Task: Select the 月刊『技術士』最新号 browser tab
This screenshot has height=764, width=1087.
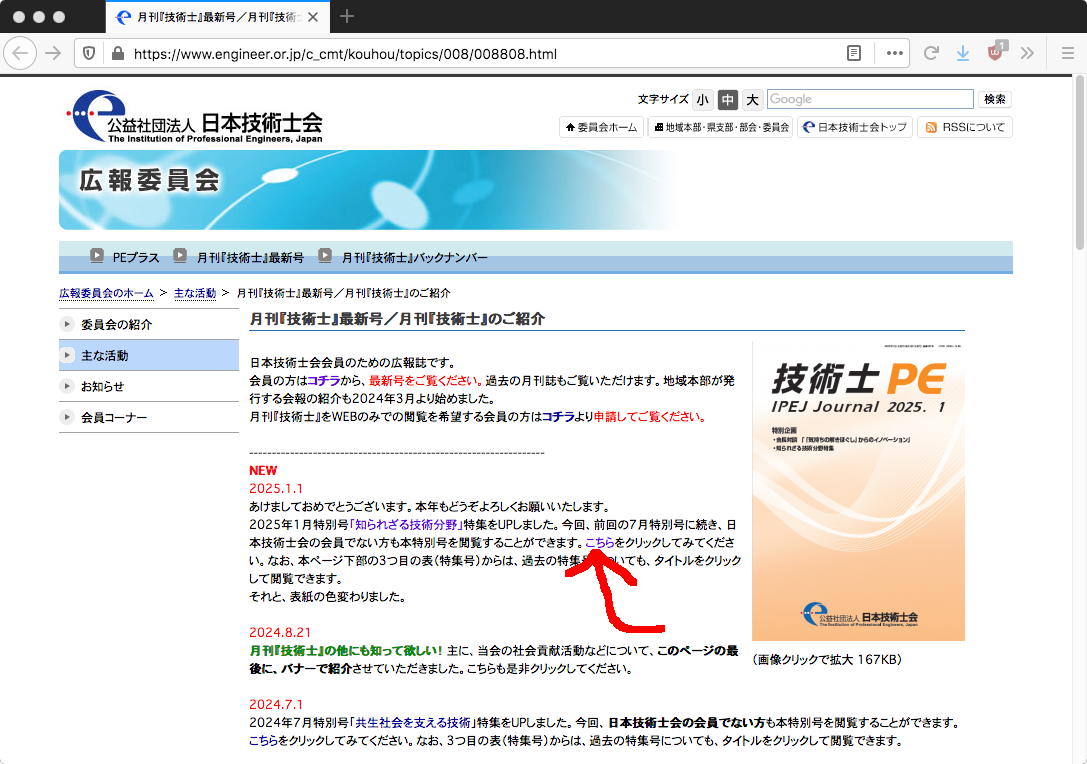Action: coord(218,17)
